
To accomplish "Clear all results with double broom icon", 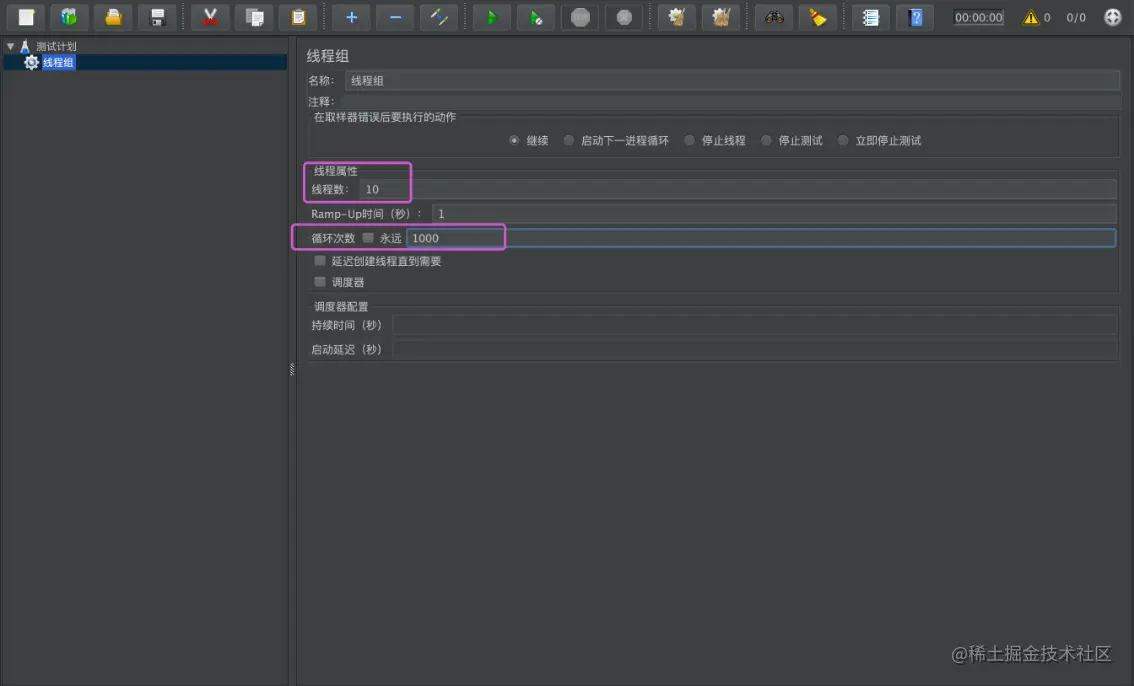I will (x=721, y=17).
